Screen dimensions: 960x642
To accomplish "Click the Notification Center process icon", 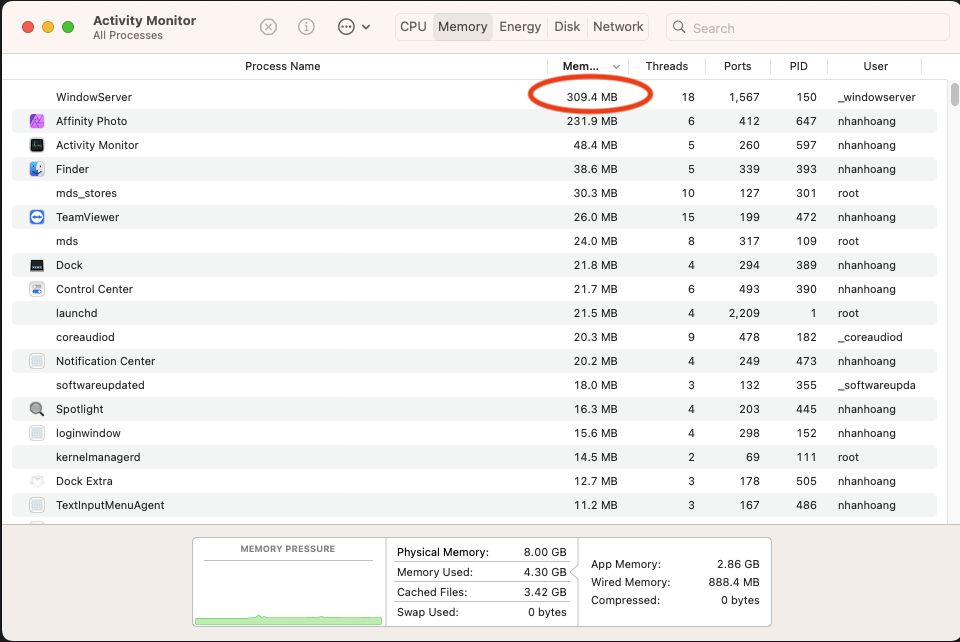I will pos(37,361).
